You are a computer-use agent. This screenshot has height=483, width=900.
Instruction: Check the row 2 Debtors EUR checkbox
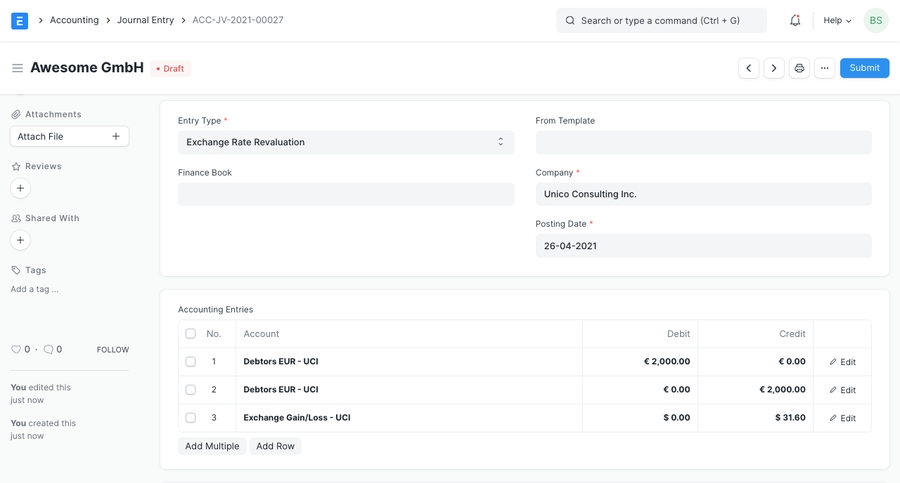190,390
